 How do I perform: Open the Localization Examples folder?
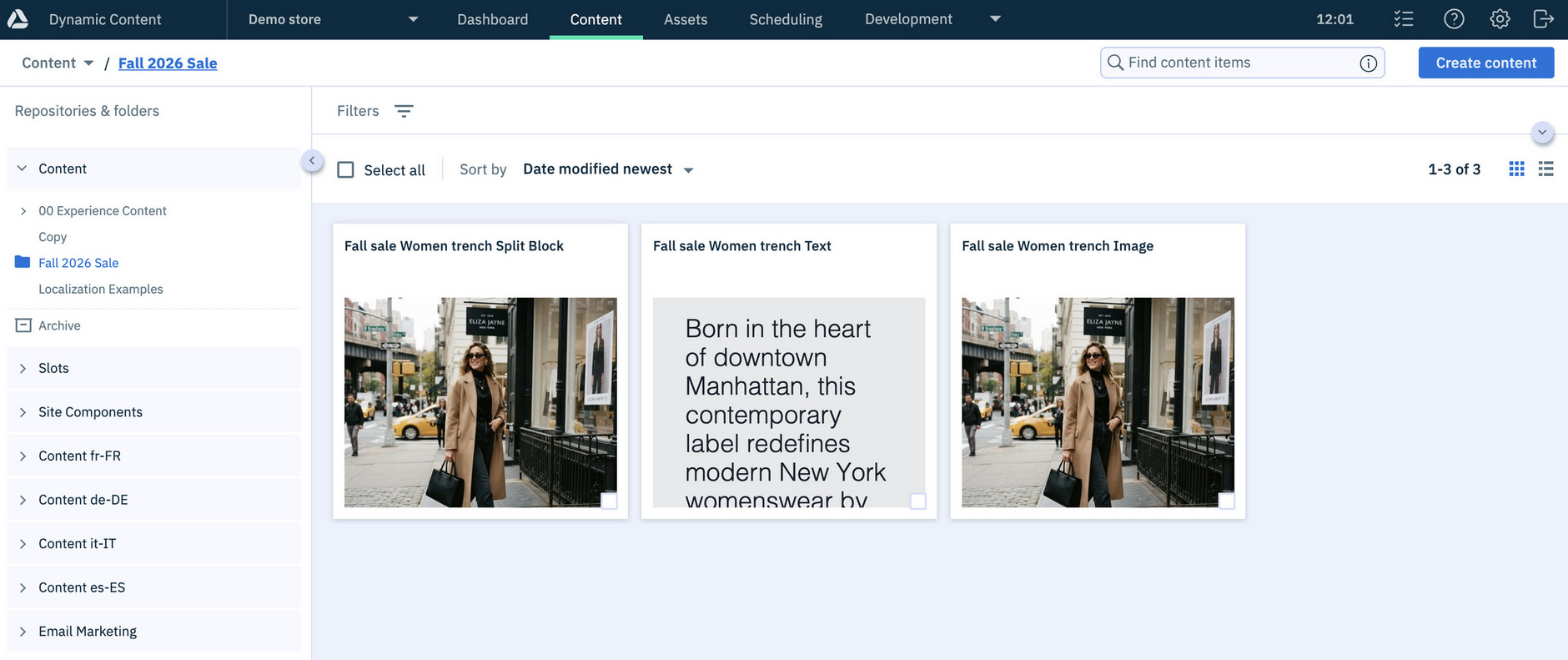[x=101, y=289]
